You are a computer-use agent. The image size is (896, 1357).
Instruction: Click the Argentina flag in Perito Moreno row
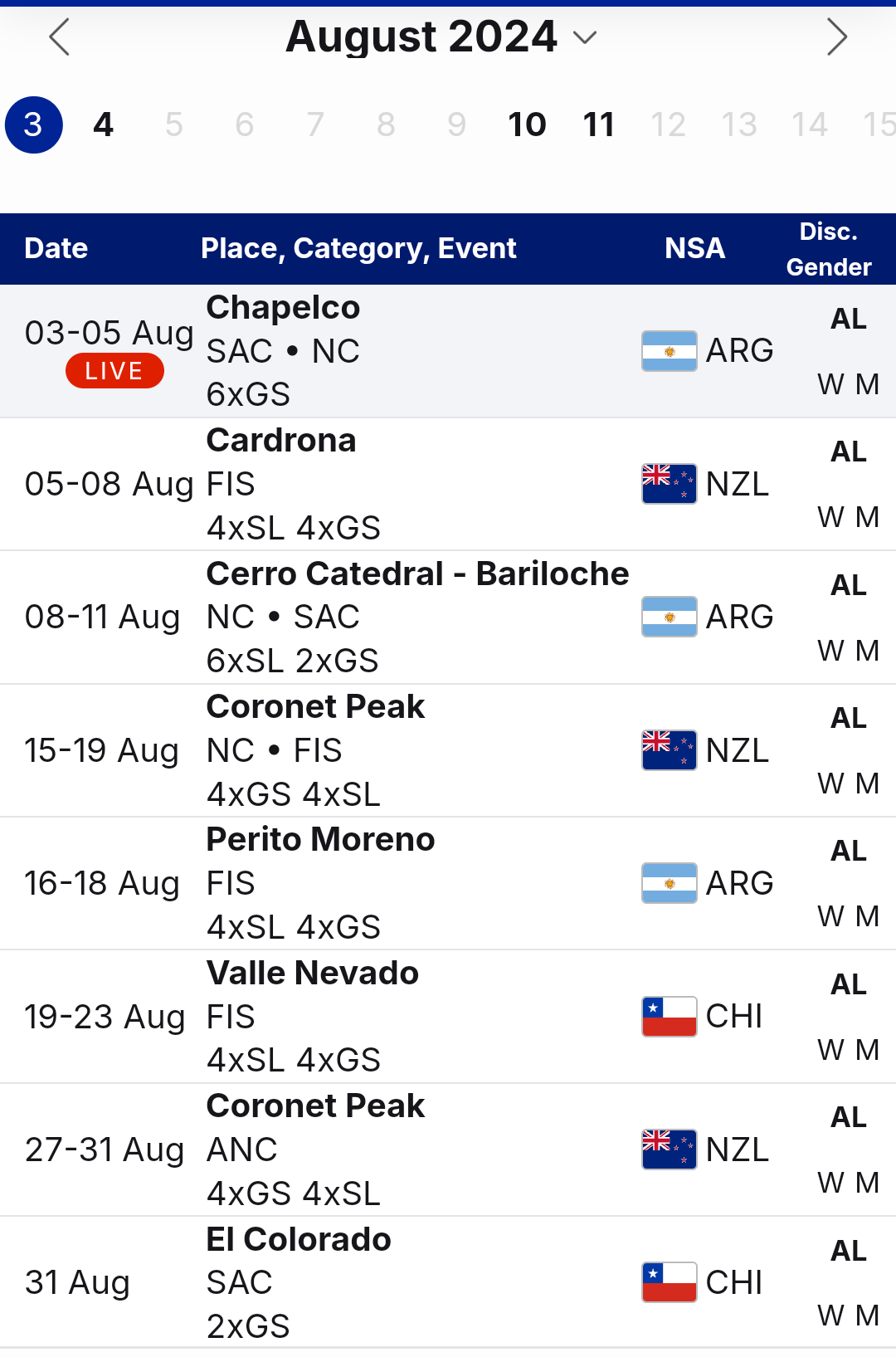(x=669, y=883)
